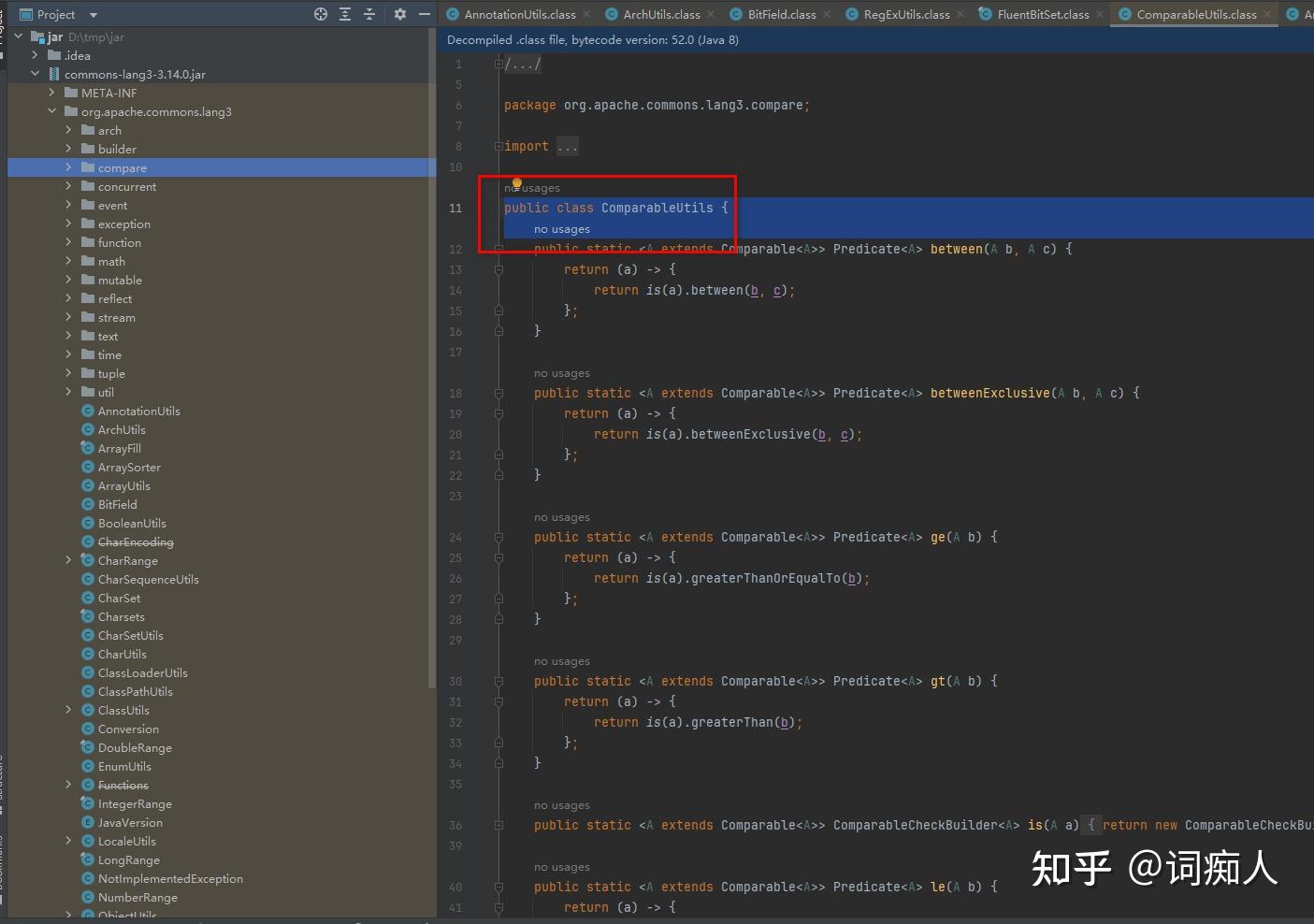Click the Select Opened File target icon

pos(319,14)
